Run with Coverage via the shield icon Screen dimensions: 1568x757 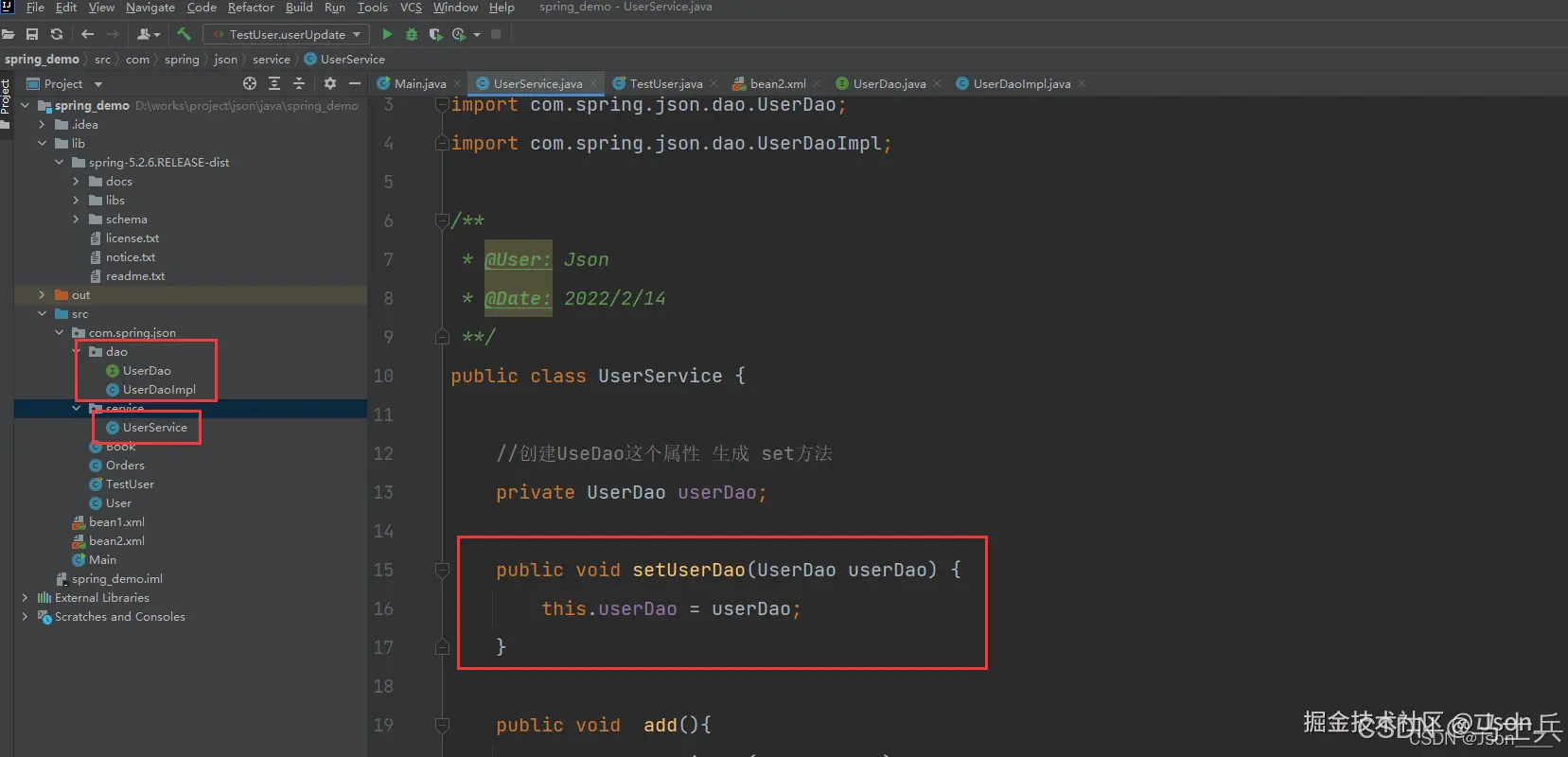435,34
